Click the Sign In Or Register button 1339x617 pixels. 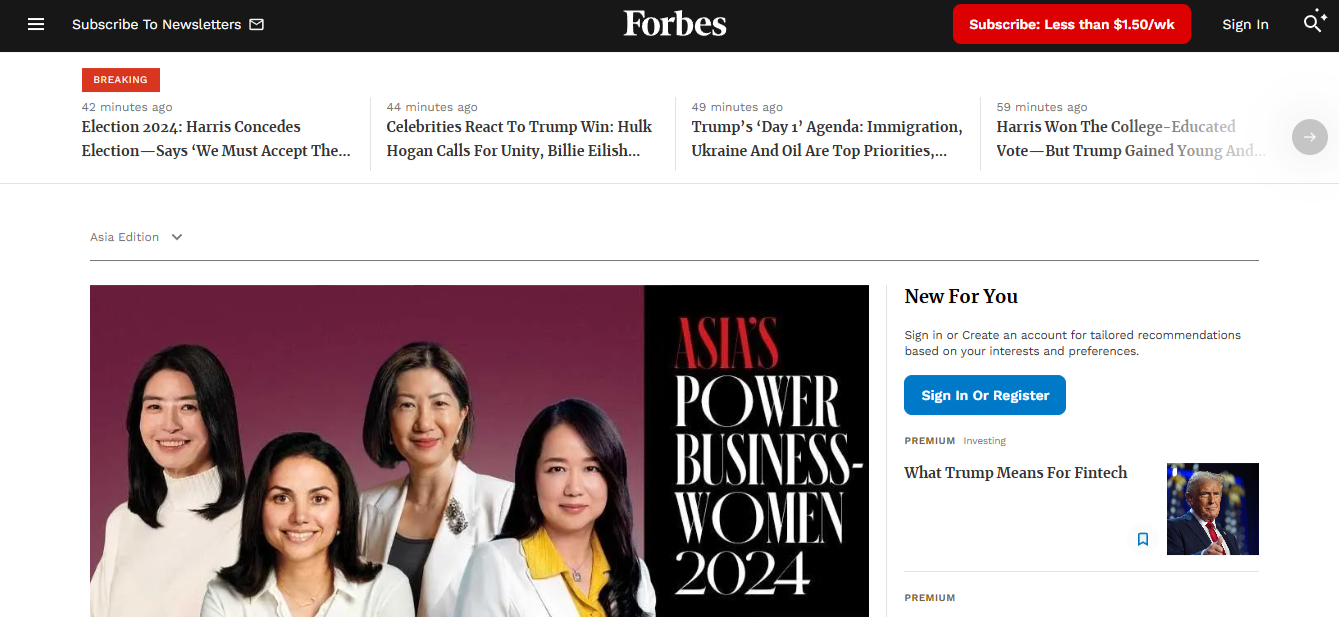pos(984,395)
